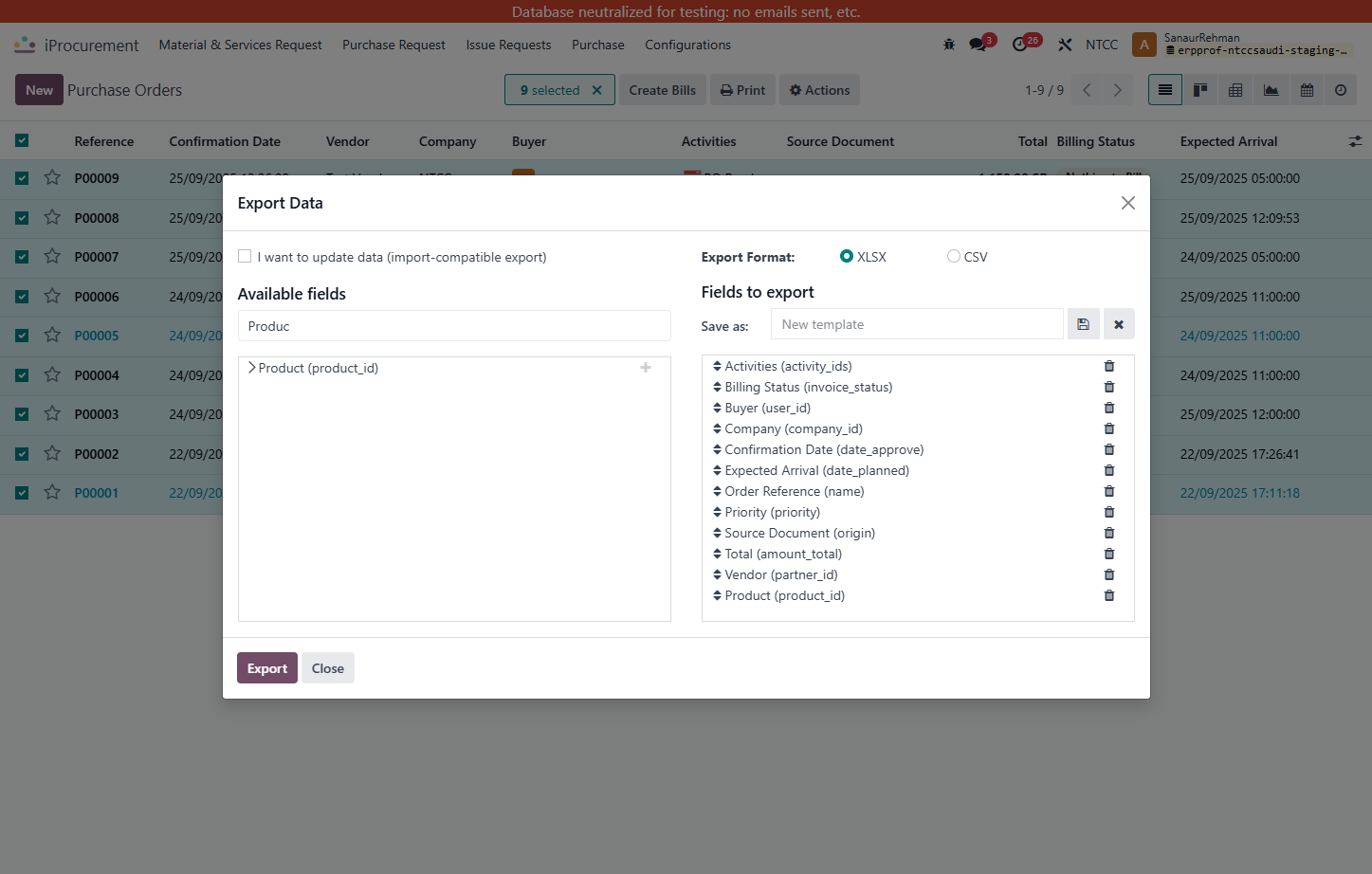Uncheck the row P00004 checkbox
1372x874 pixels.
[x=22, y=374]
